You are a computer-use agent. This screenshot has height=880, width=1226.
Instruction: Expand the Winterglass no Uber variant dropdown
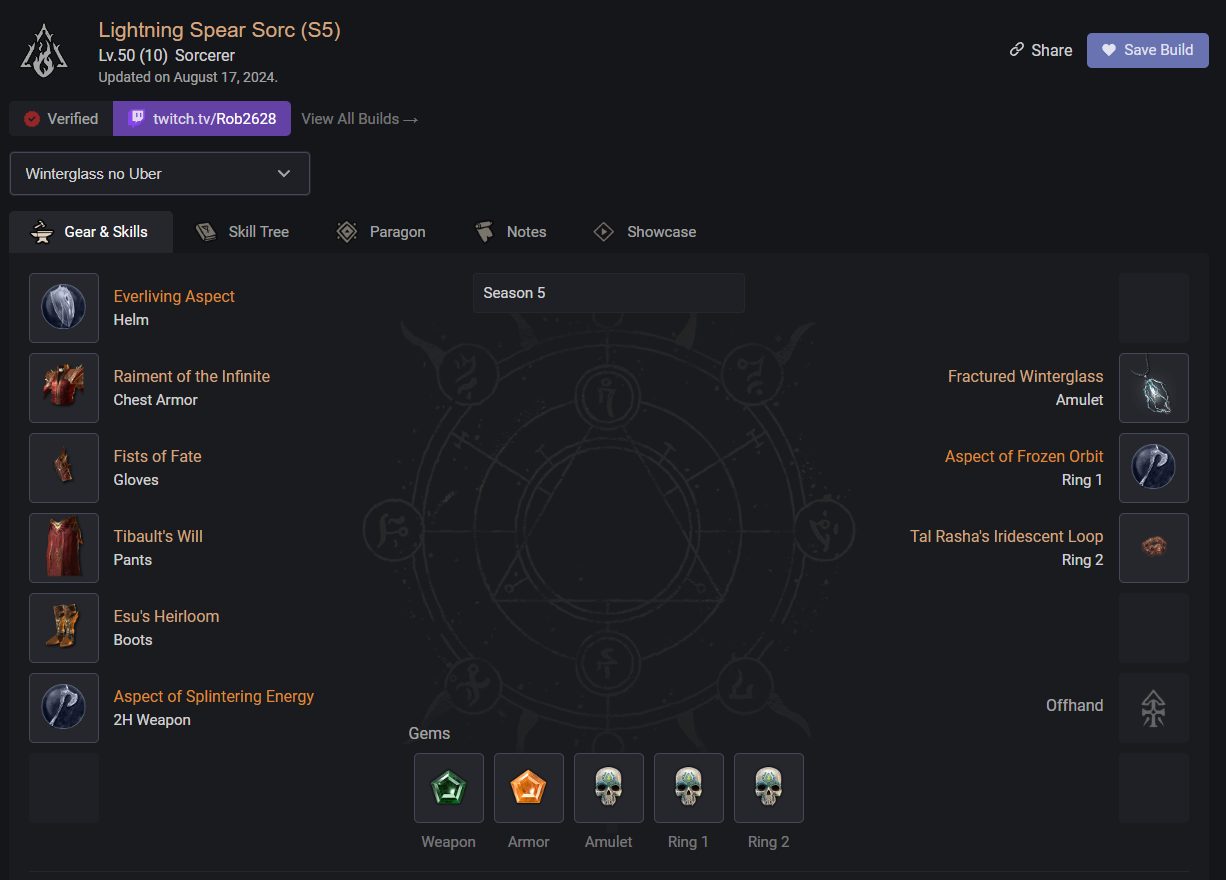(160, 174)
